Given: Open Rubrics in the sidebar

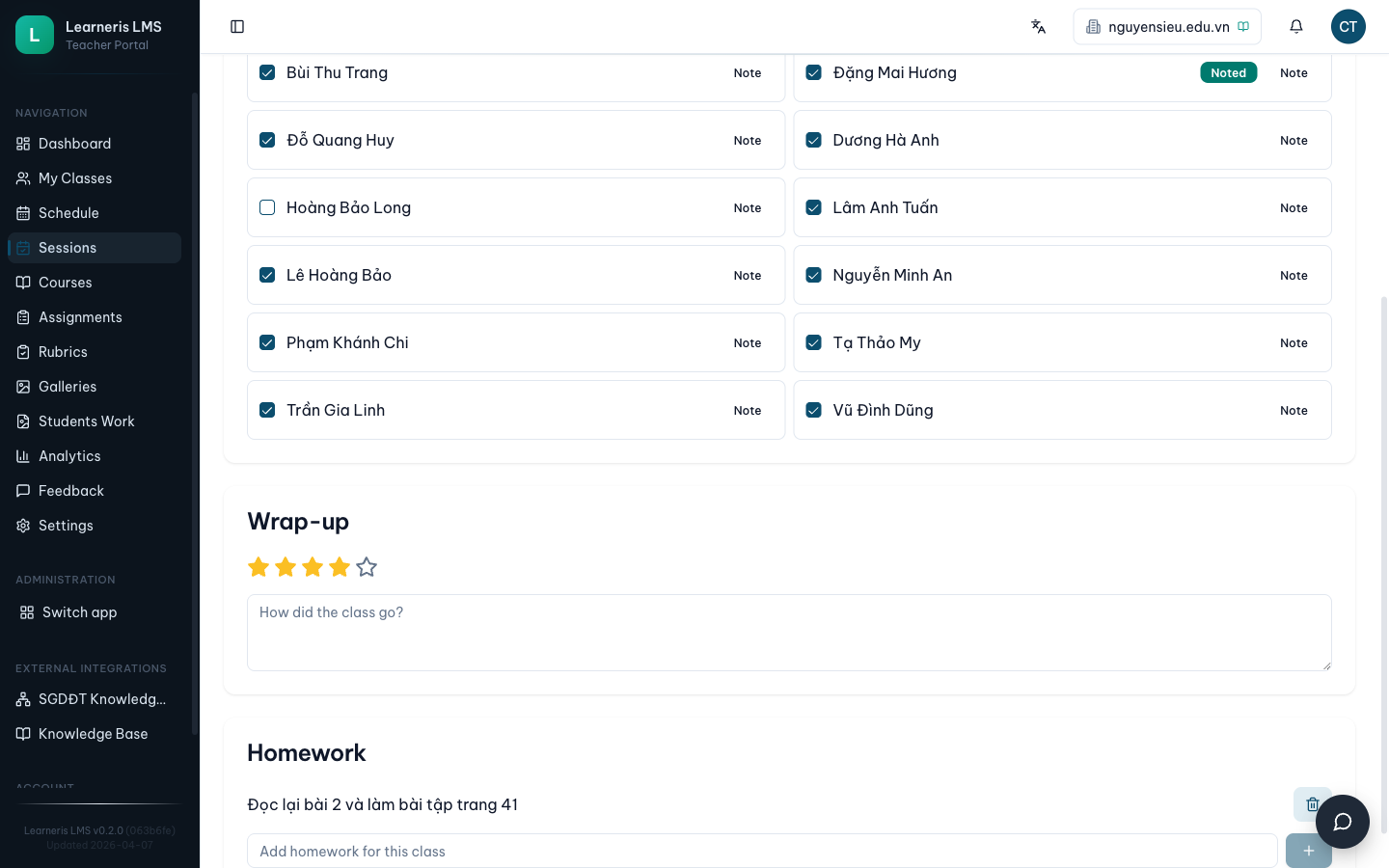Looking at the screenshot, I should 95,352.
